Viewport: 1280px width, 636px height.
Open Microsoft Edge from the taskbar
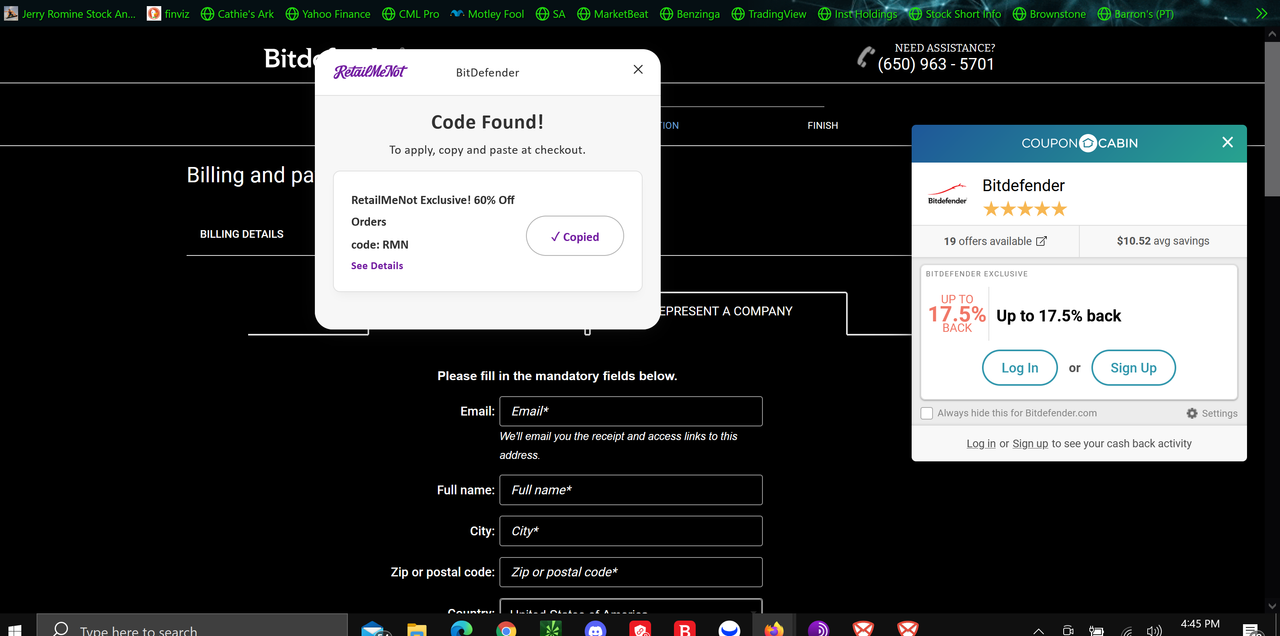pos(461,630)
